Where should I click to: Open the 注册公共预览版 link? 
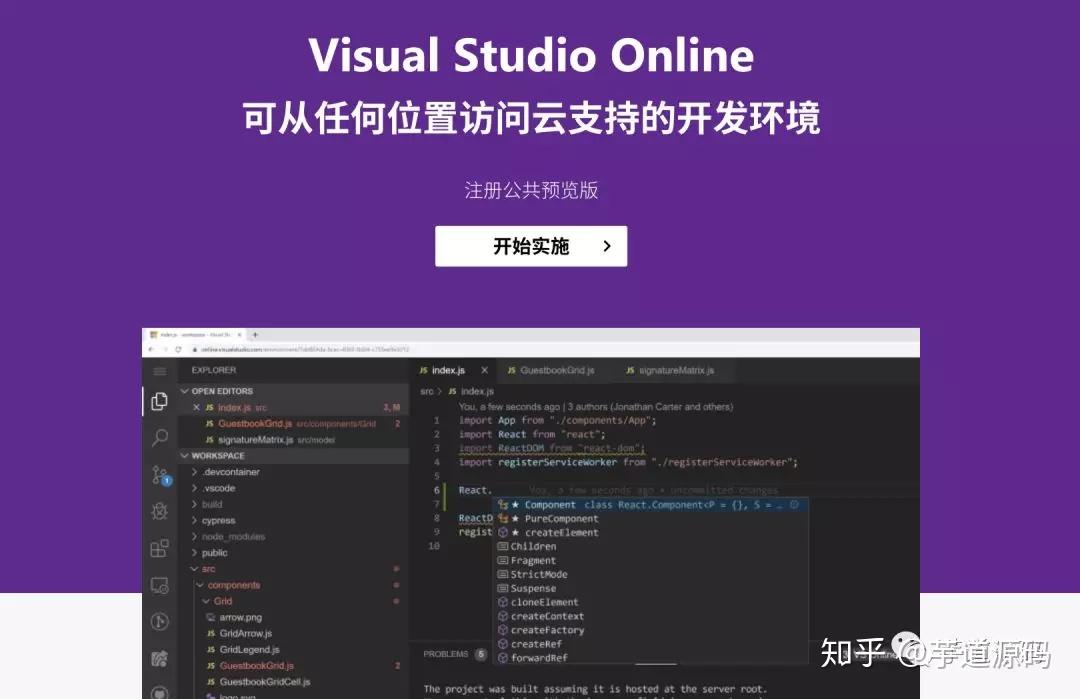[x=530, y=190]
